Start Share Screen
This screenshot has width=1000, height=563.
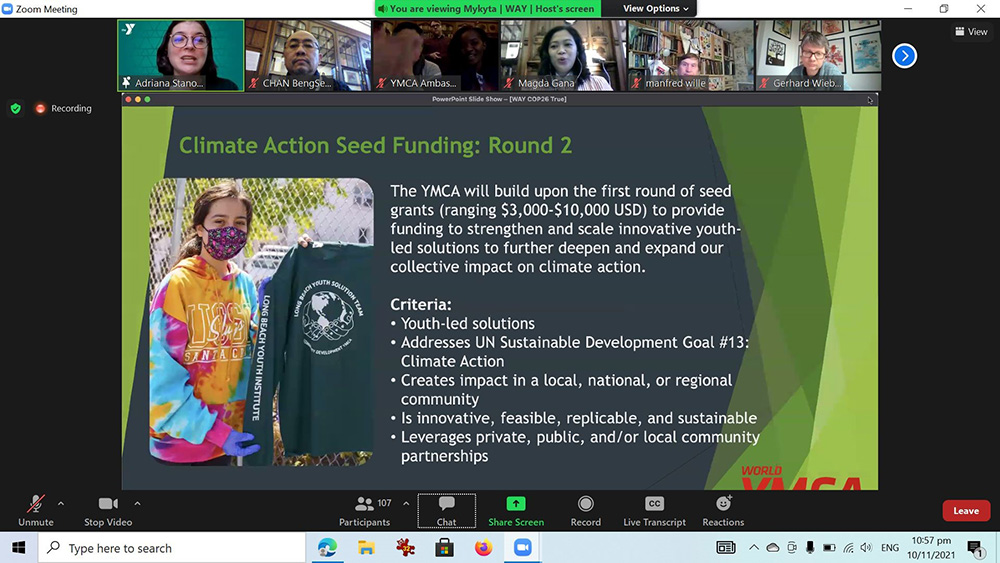(x=516, y=511)
